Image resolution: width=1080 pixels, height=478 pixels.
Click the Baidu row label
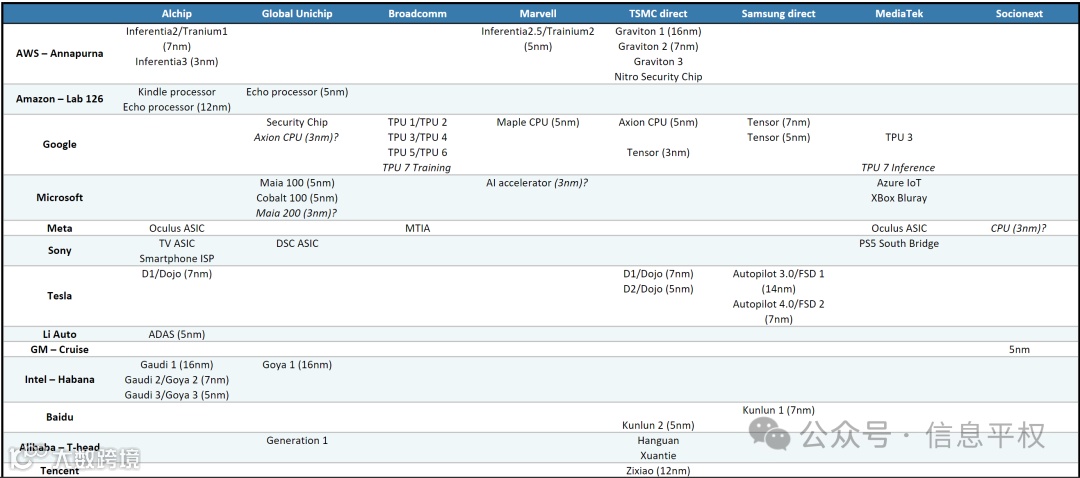(x=60, y=417)
